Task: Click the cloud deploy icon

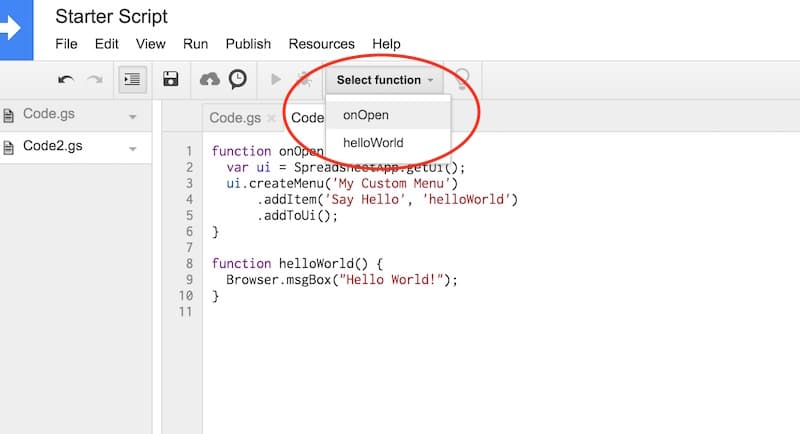Action: [x=210, y=80]
